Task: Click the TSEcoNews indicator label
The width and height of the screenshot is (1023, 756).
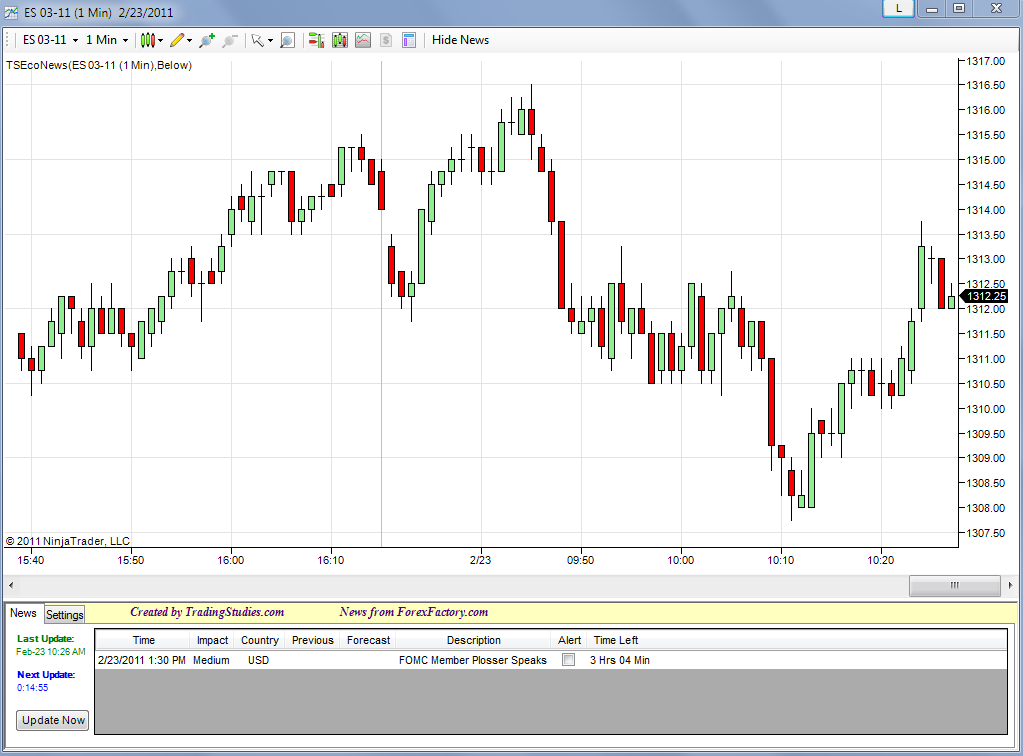Action: (x=99, y=65)
